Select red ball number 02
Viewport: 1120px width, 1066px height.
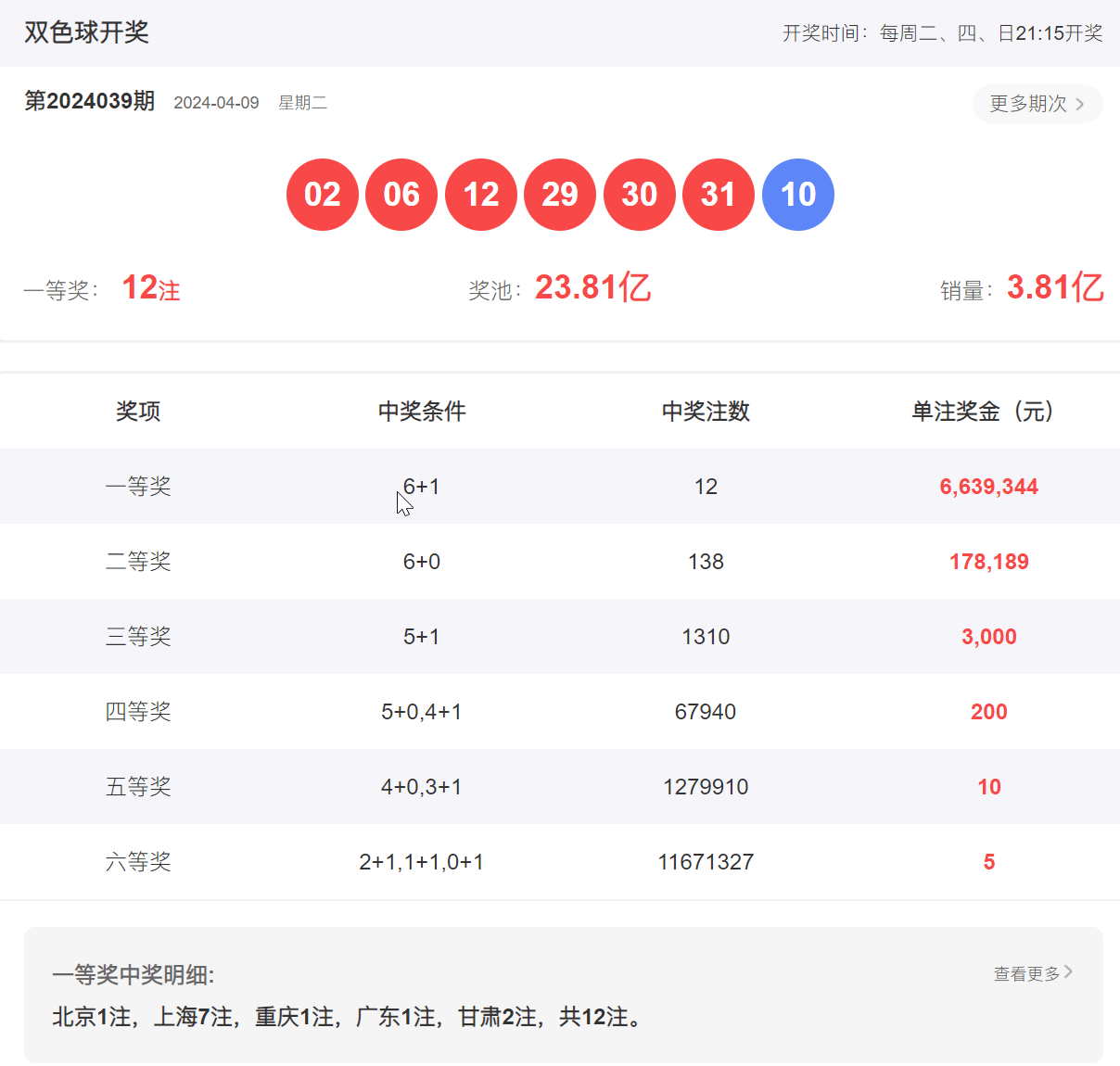pyautogui.click(x=322, y=195)
